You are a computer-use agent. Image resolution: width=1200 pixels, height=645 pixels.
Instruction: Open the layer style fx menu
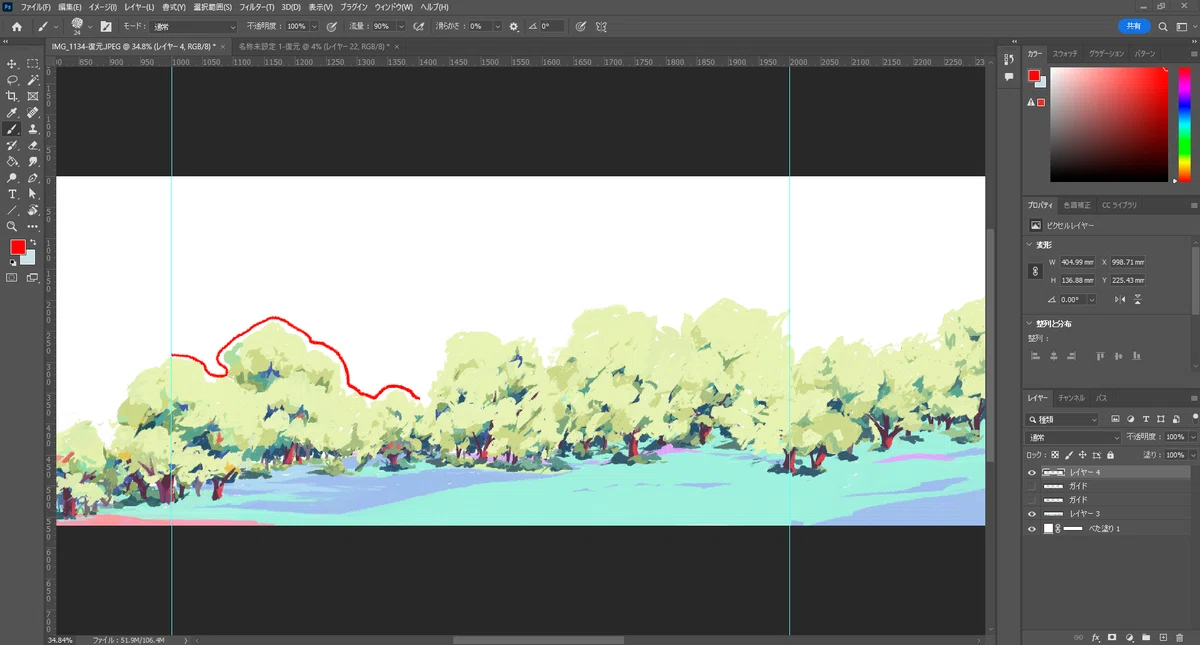click(1096, 636)
